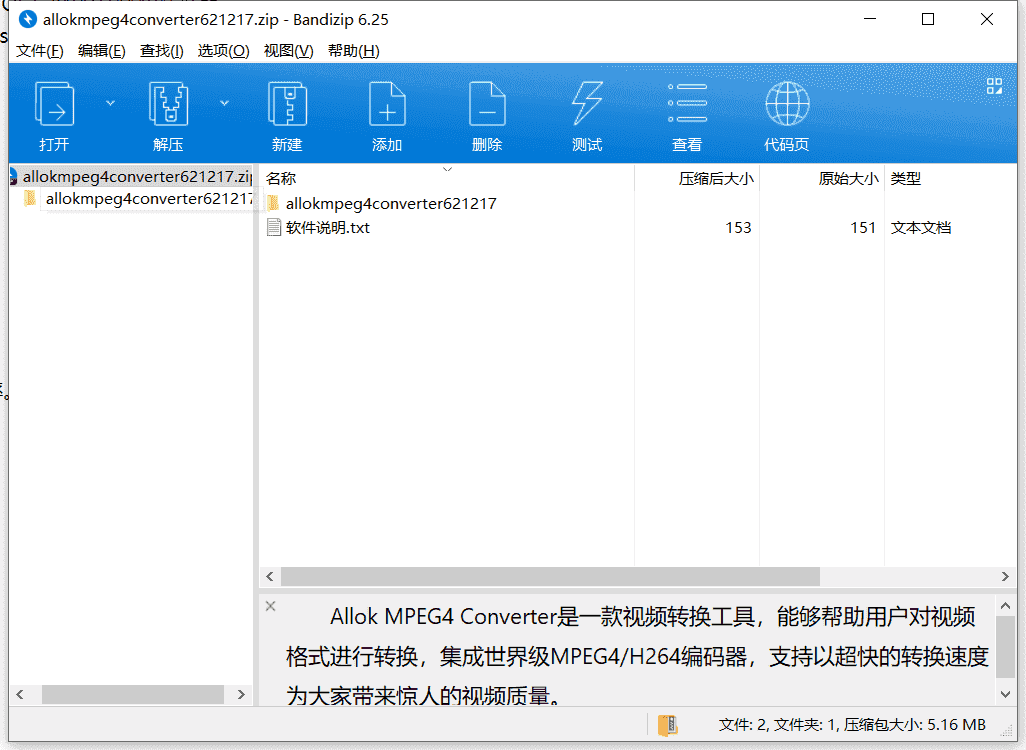This screenshot has height=750, width=1026.
Task: Maximize the Bandizip window
Action: click(928, 20)
